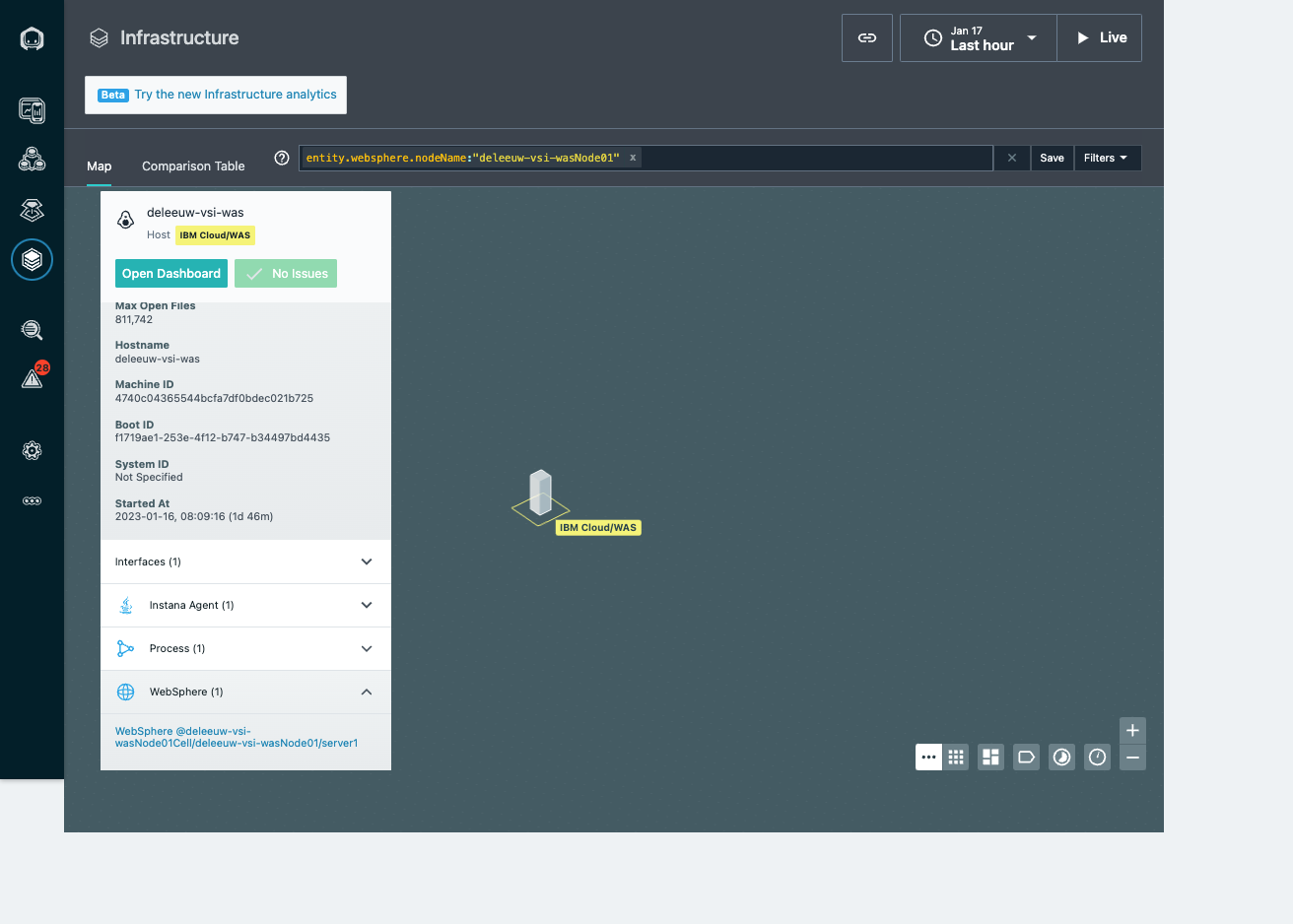Open Events alert icon with badge 28
The height and width of the screenshot is (924, 1293).
[x=33, y=377]
